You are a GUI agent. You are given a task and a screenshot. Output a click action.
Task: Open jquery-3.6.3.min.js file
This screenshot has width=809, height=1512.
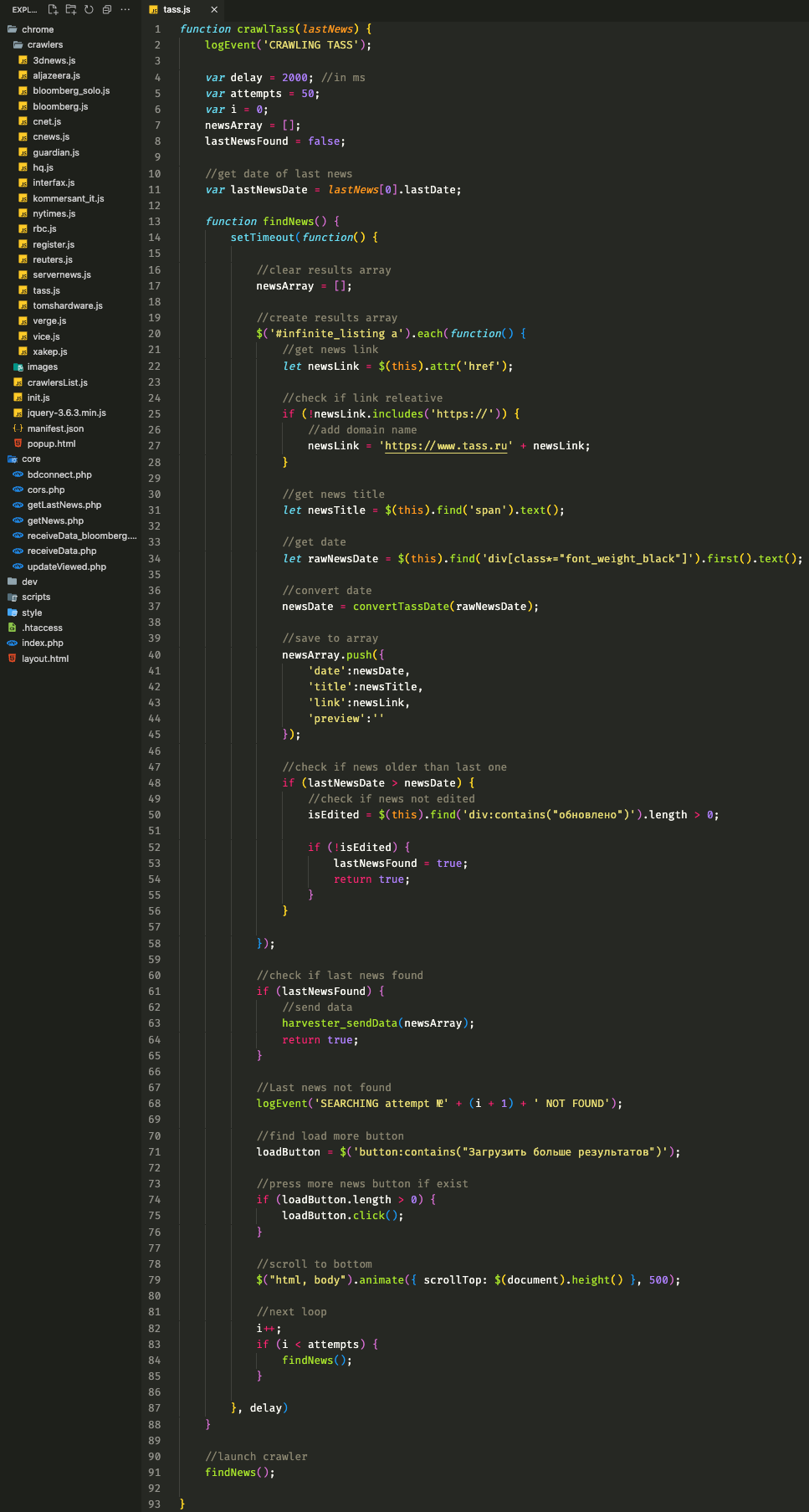pos(67,413)
